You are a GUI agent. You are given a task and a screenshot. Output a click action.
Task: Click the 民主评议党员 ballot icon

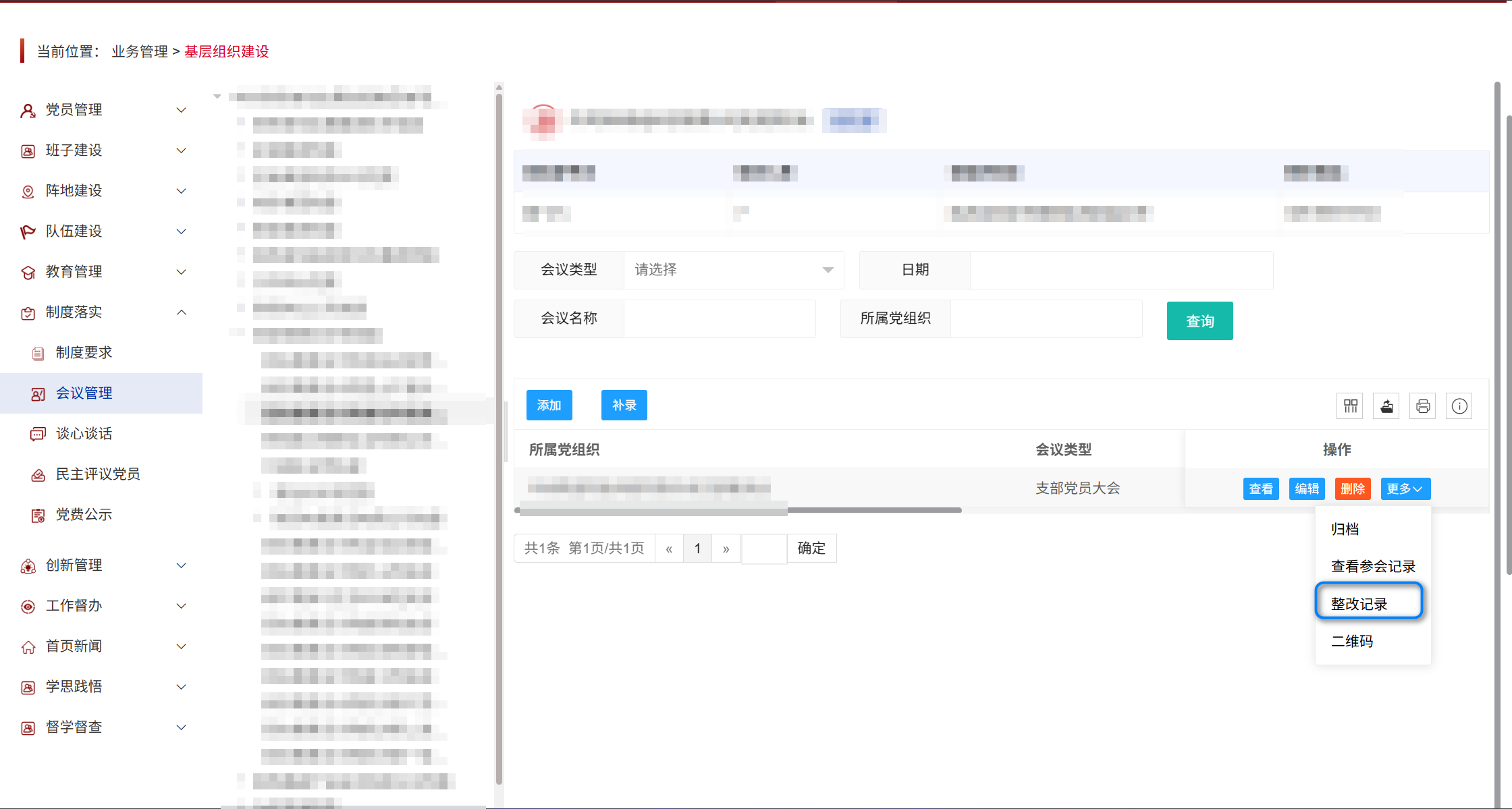click(x=38, y=474)
